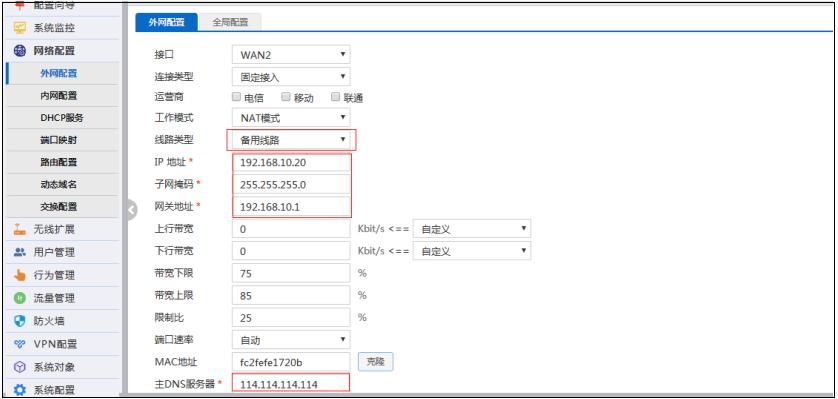
Task: Open 系统配置 in the sidebar
Action: 54,390
